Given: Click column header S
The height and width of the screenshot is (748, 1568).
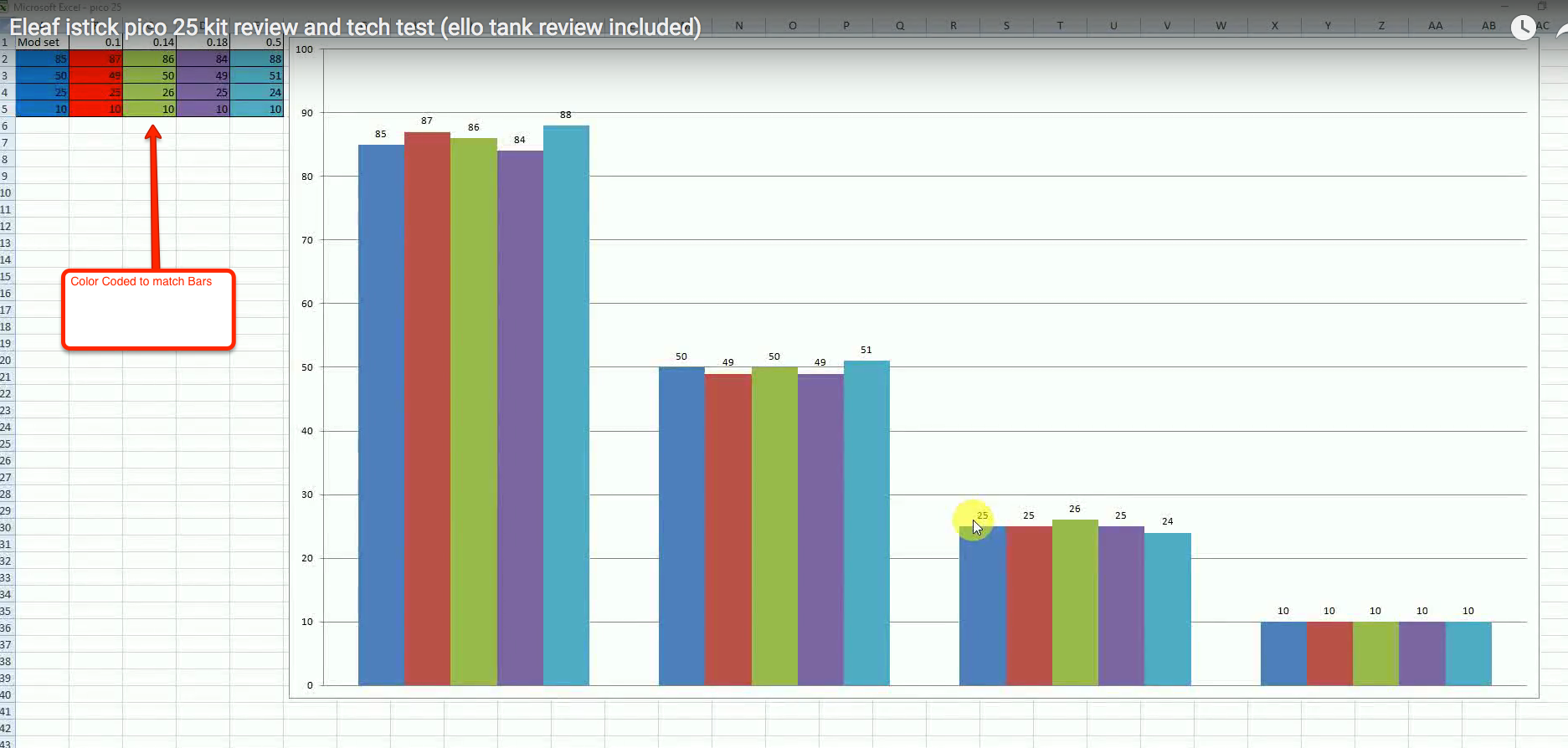Looking at the screenshot, I should pos(1006,26).
